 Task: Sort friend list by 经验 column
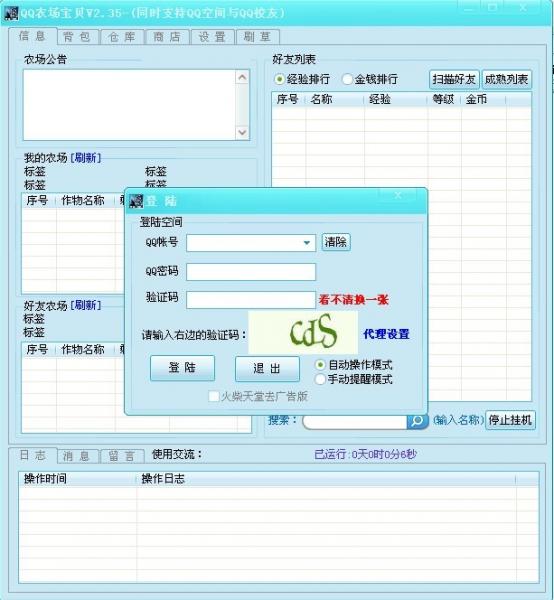click(396, 99)
